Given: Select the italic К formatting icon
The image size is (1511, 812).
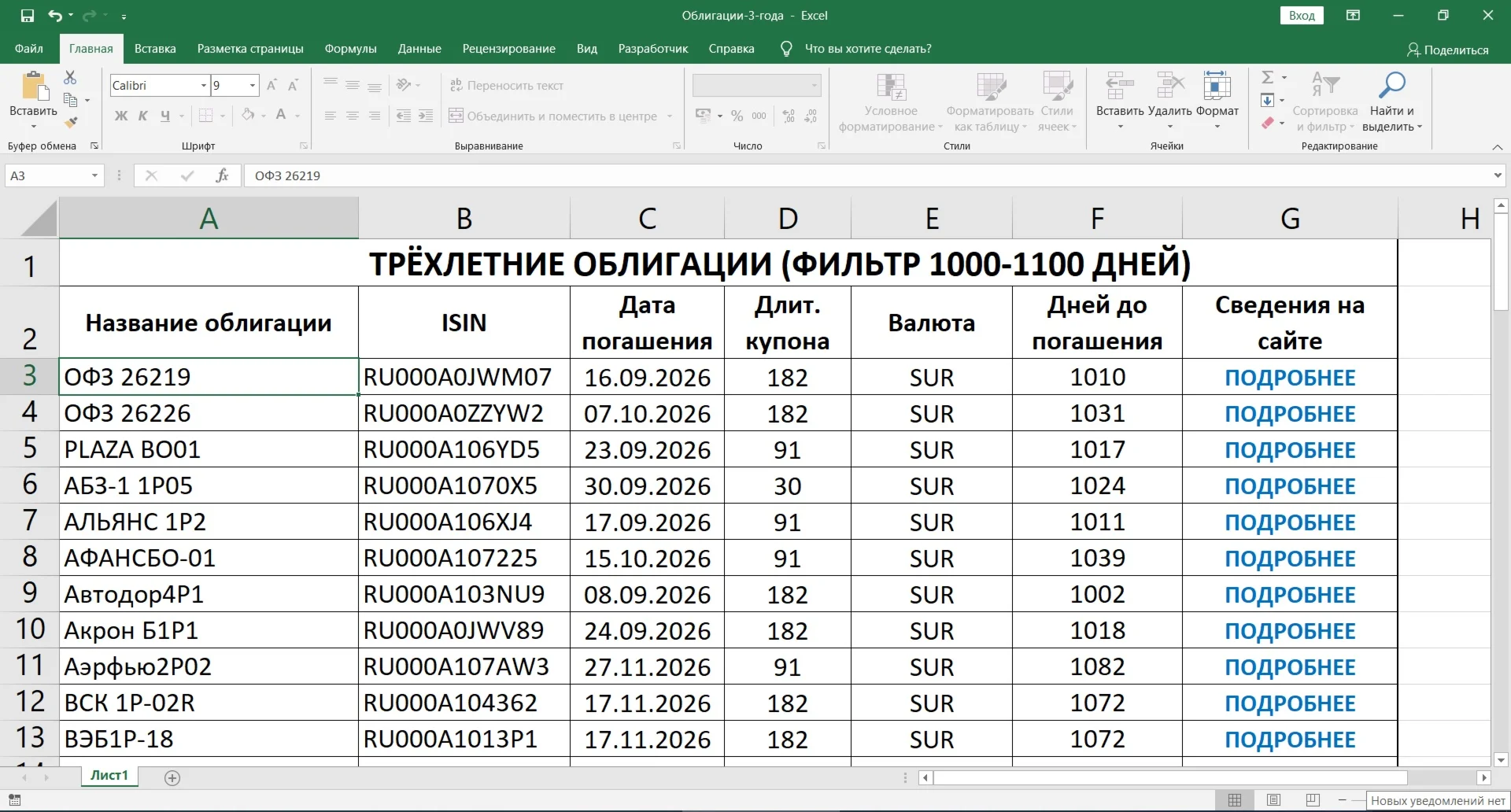Looking at the screenshot, I should coord(142,116).
